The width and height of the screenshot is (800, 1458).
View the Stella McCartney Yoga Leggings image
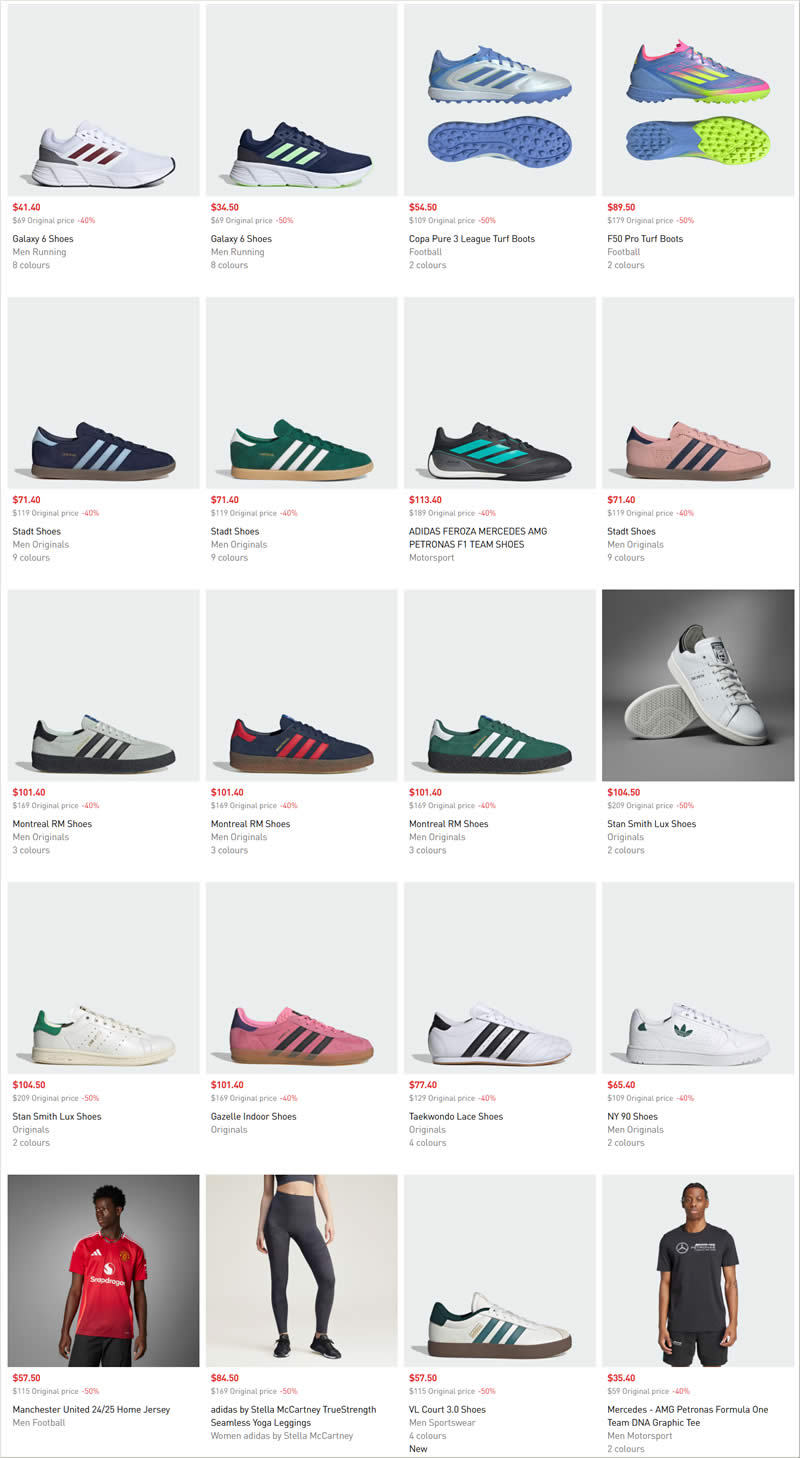coord(301,1270)
